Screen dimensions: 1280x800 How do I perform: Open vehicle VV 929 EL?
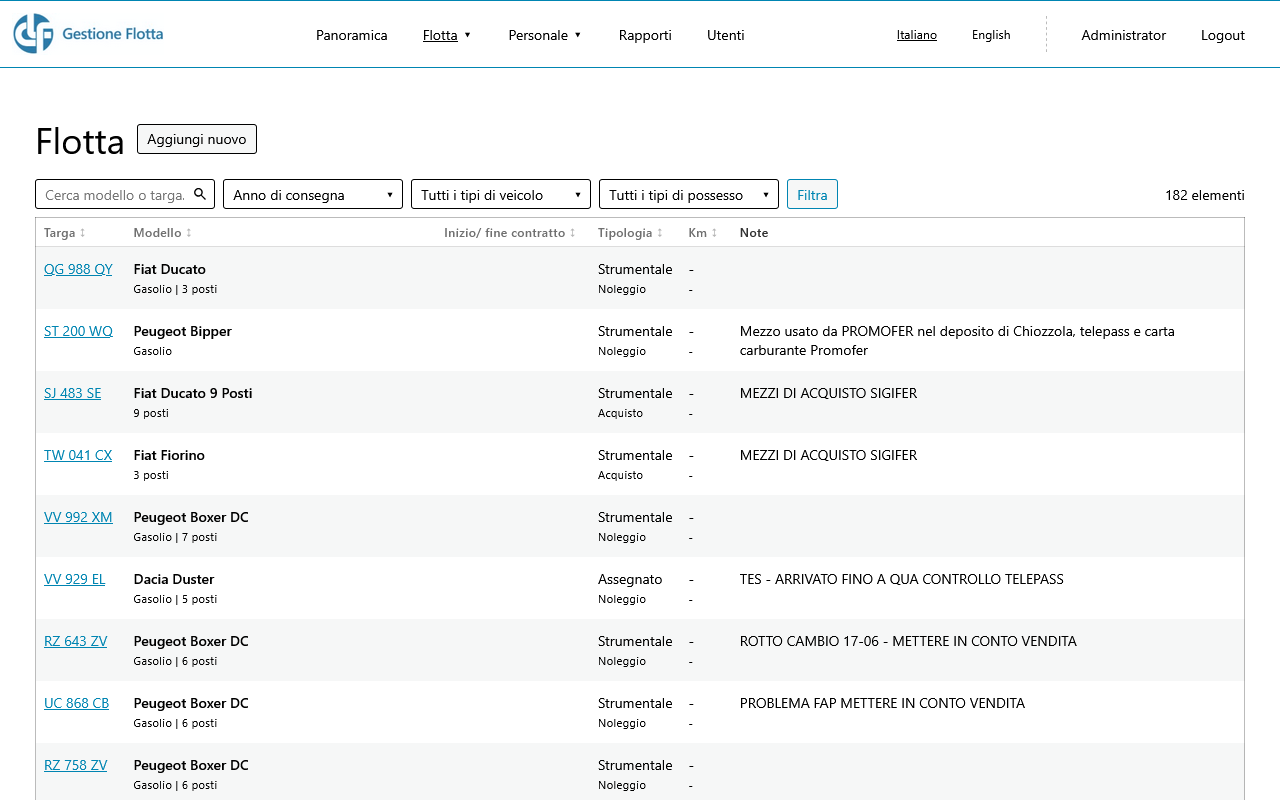tap(74, 579)
